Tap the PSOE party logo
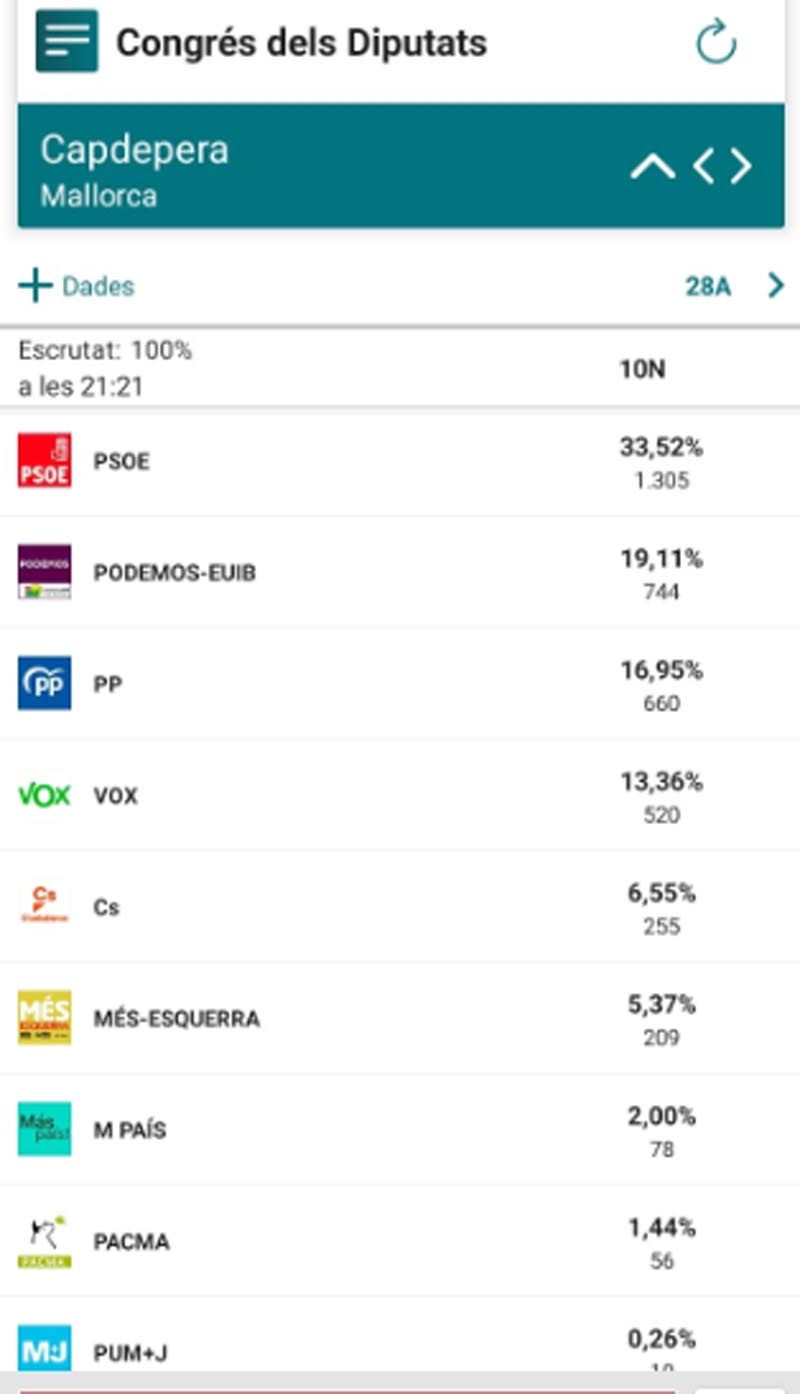Image resolution: width=800 pixels, height=1394 pixels. (44, 460)
